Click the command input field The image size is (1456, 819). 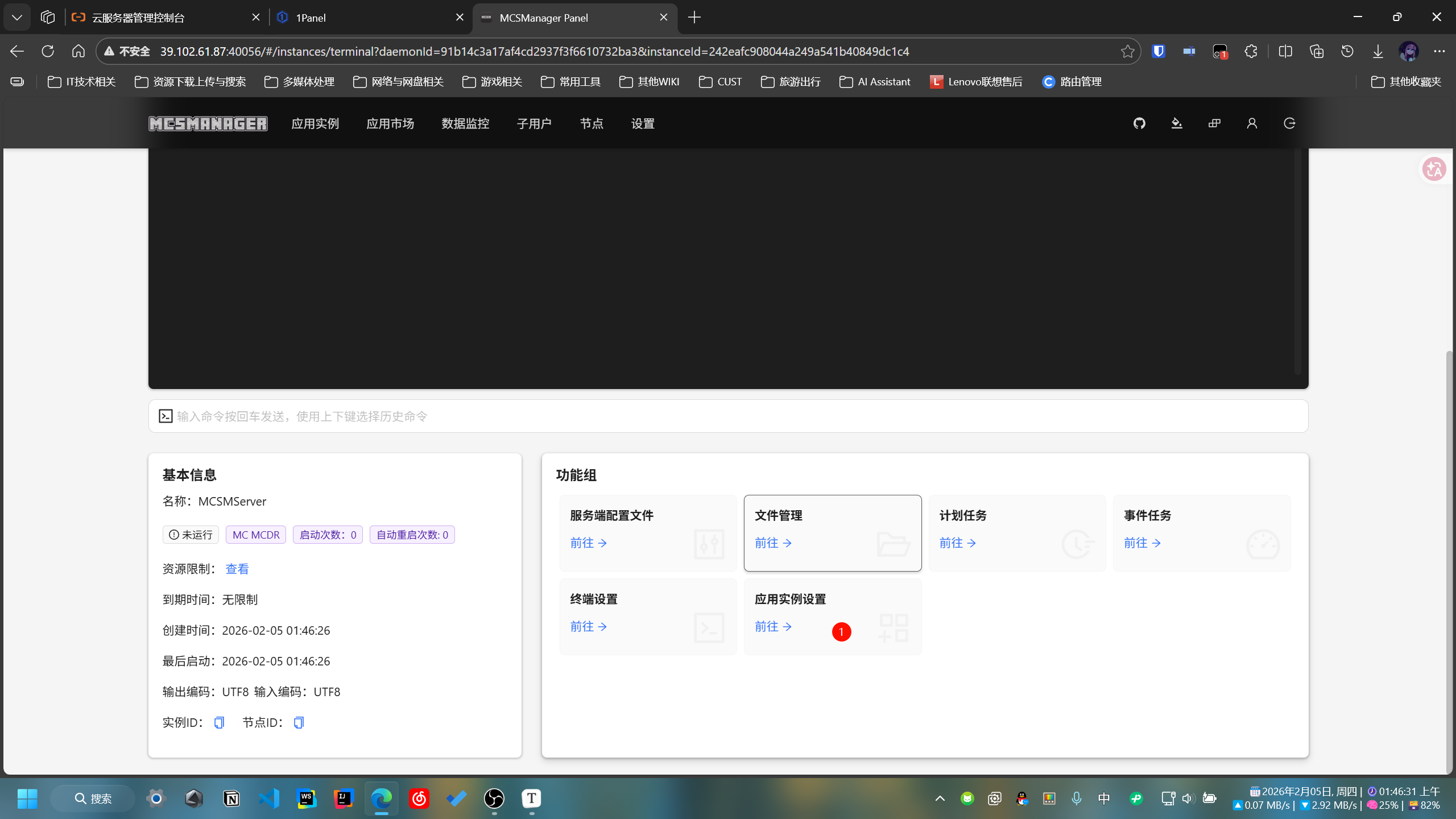pyautogui.click(x=728, y=416)
